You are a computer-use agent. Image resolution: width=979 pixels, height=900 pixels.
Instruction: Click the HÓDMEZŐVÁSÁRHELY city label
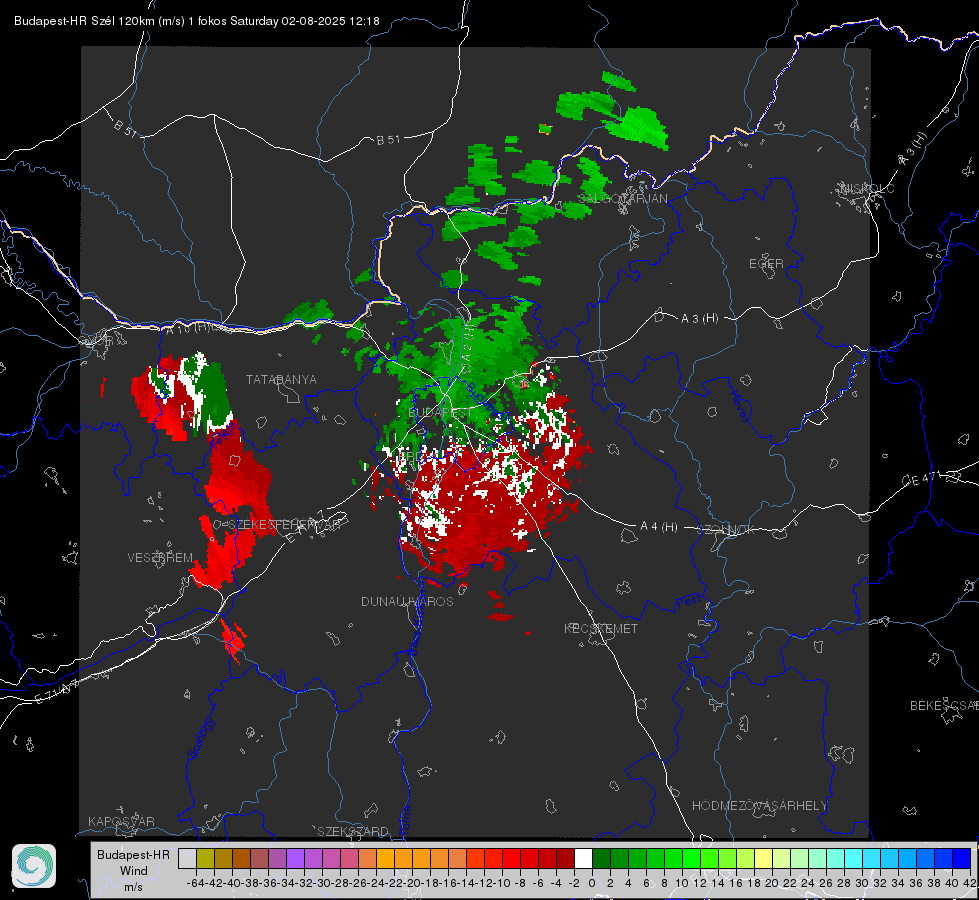pos(759,806)
